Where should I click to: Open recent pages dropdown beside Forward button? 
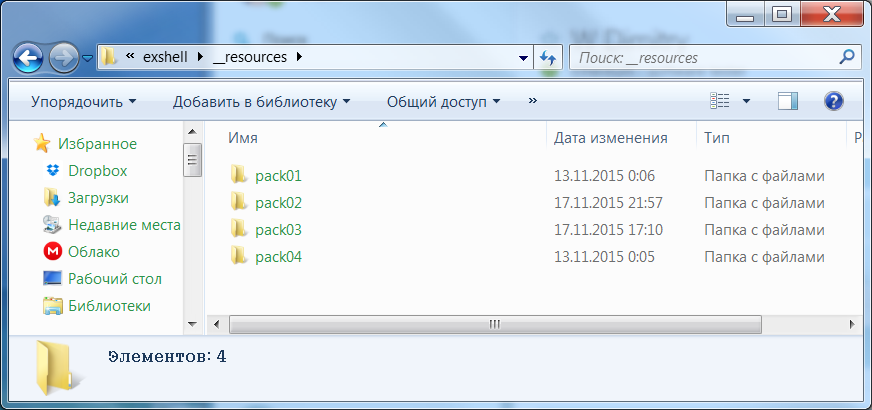point(87,58)
